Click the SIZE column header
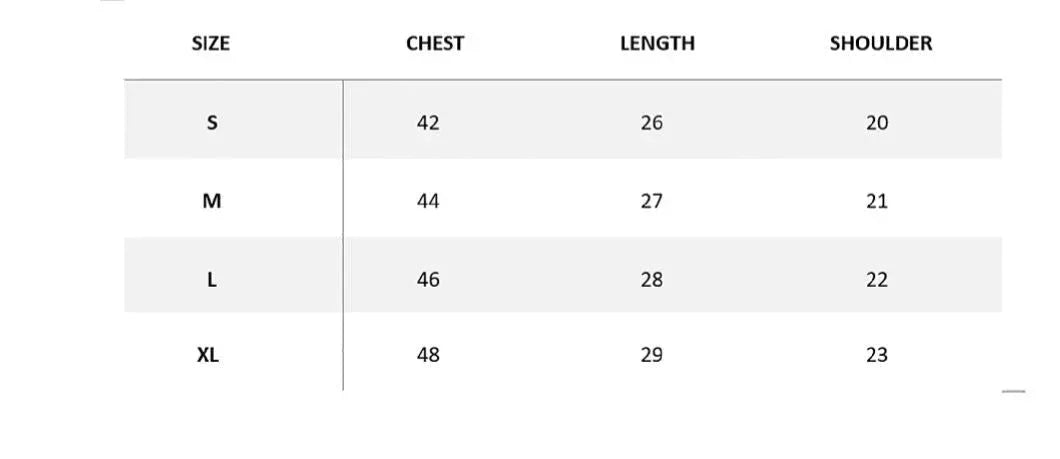Image resolution: width=1060 pixels, height=459 pixels. pyautogui.click(x=211, y=43)
